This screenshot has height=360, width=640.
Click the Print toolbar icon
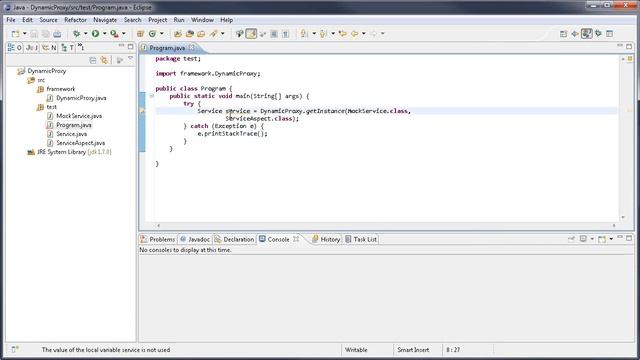coord(57,33)
